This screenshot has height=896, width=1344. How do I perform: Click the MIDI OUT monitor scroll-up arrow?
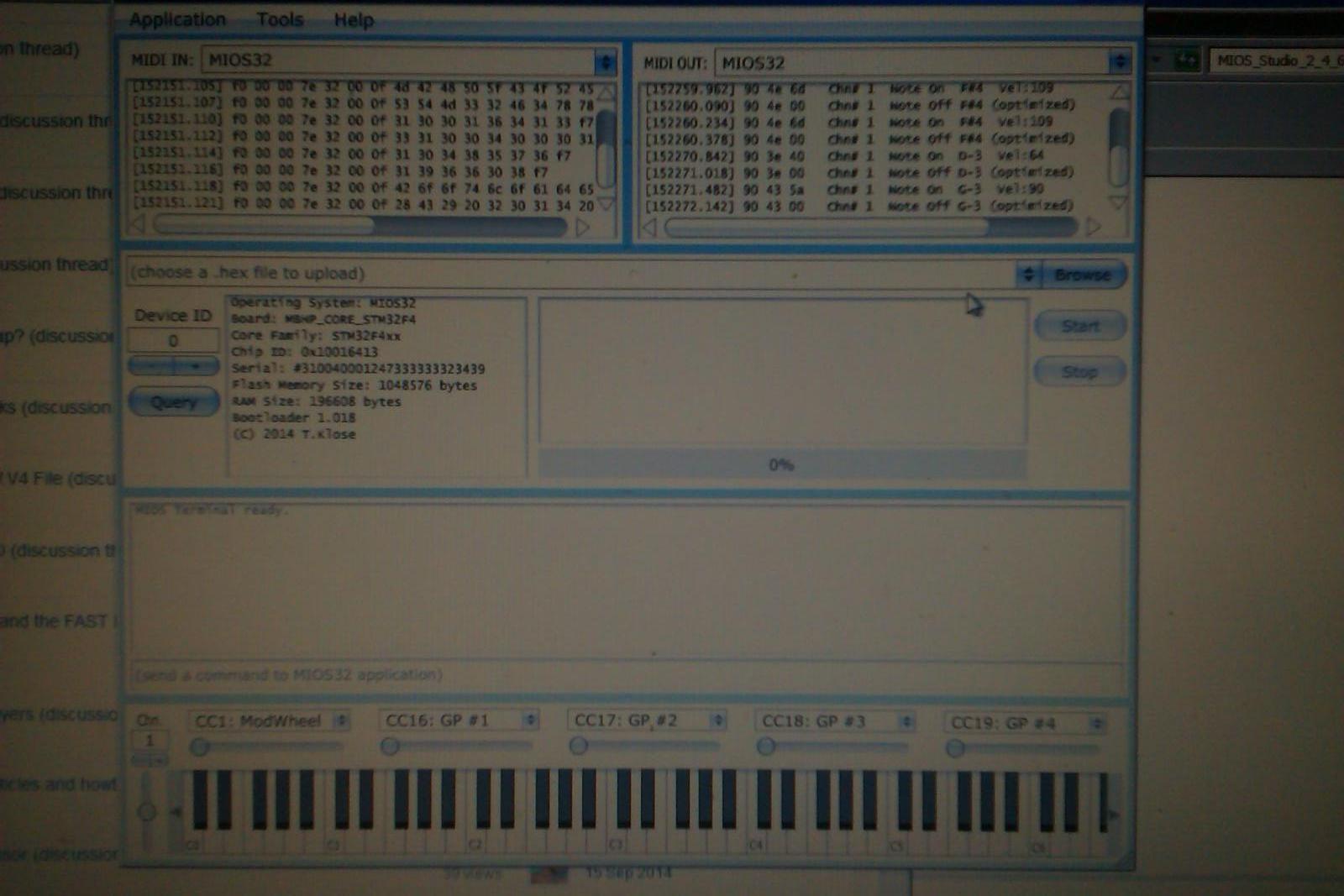coord(1119,92)
